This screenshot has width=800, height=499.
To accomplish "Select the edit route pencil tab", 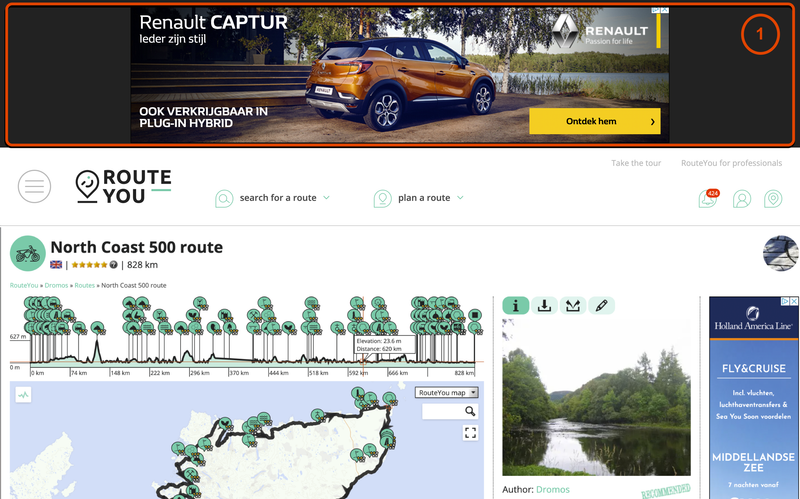I will [602, 306].
